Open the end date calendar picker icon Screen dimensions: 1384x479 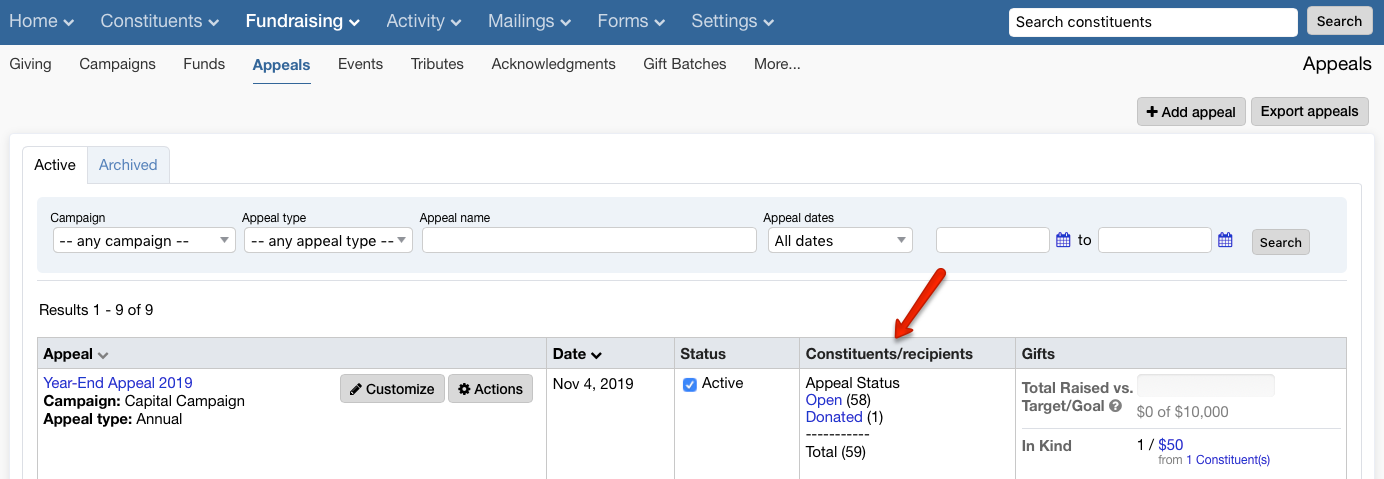tap(1225, 240)
